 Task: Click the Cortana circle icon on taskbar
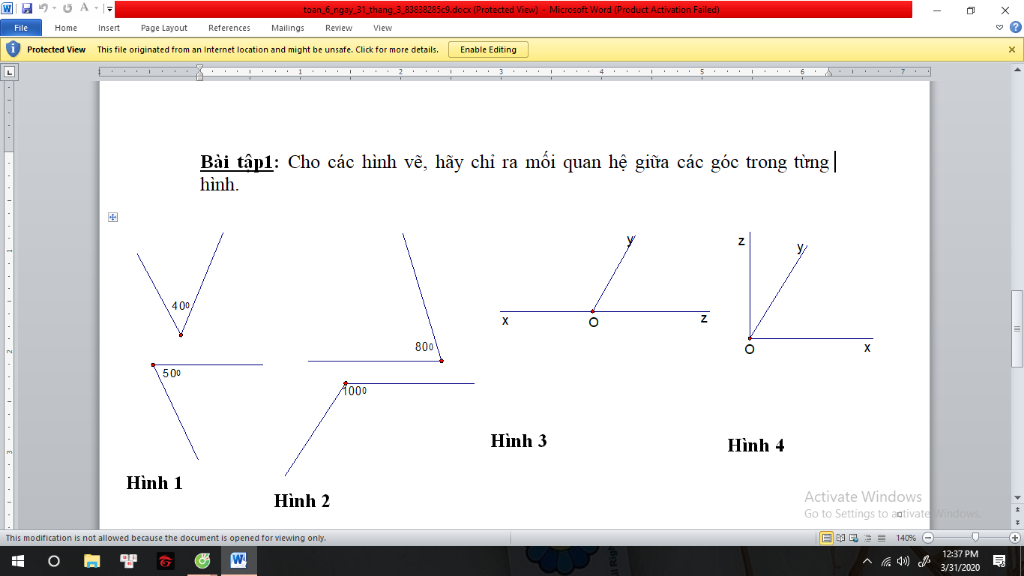tap(54, 561)
